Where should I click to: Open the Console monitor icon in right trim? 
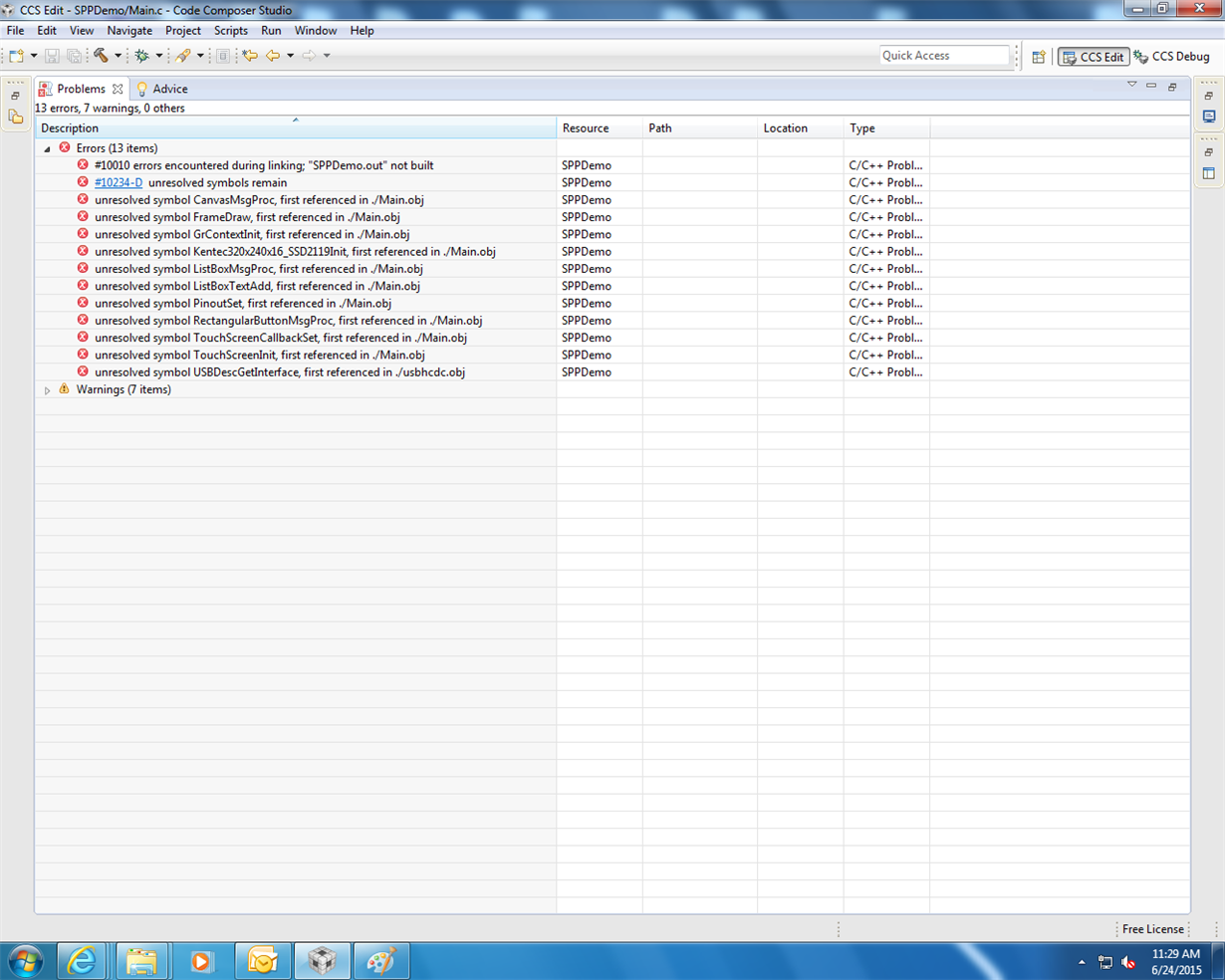coord(1209,117)
